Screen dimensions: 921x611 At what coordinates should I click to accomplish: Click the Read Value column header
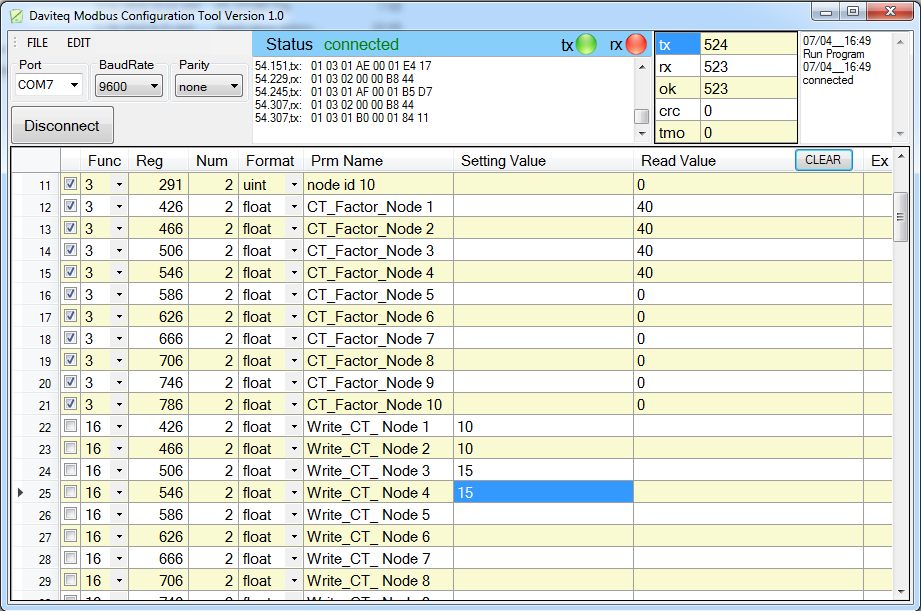pos(678,160)
